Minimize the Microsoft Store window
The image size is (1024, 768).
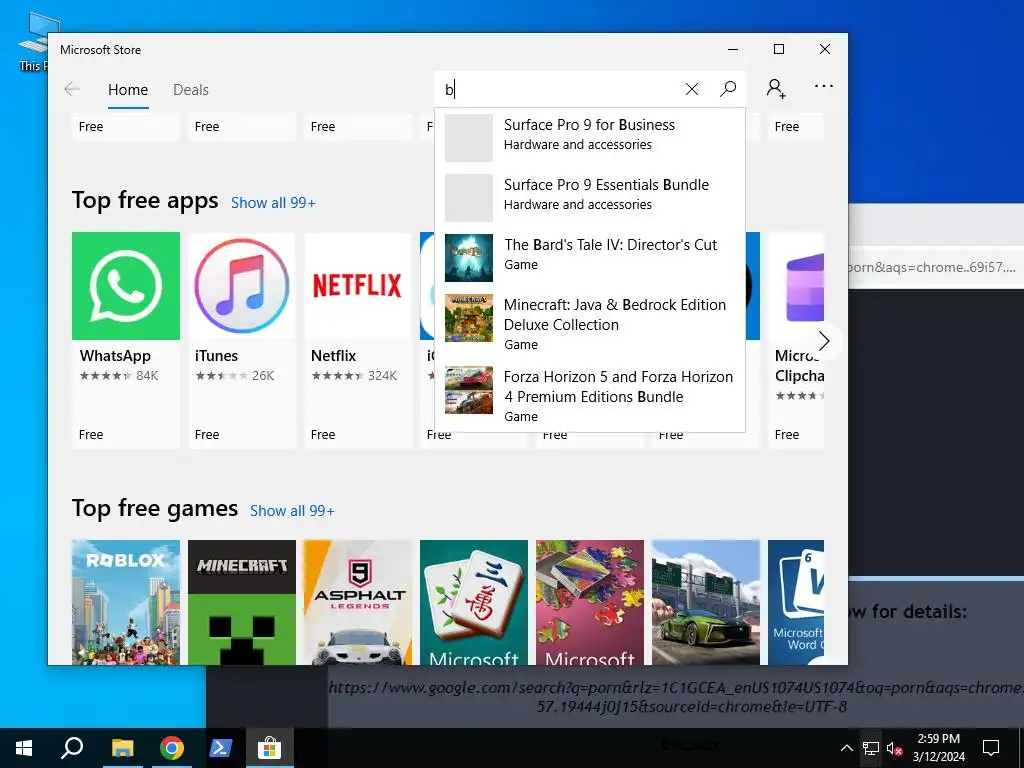click(x=733, y=49)
